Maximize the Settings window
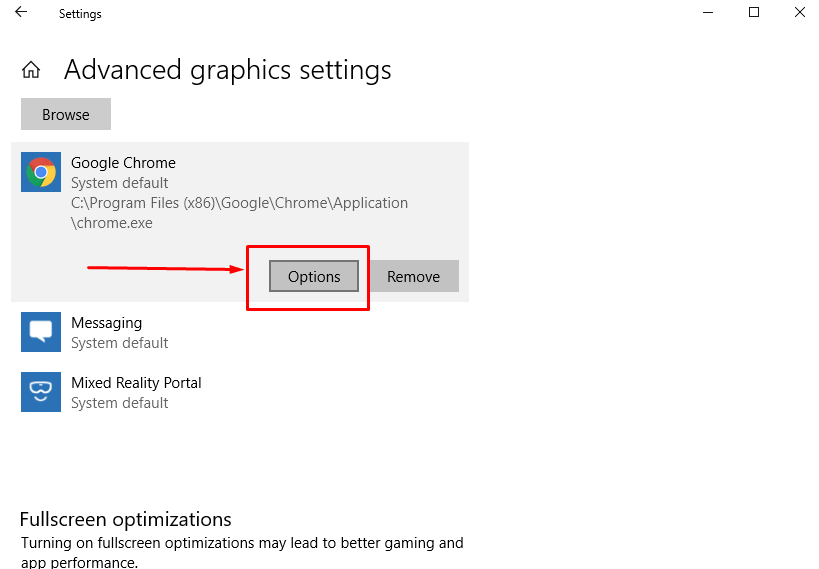The height and width of the screenshot is (569, 819). [754, 13]
